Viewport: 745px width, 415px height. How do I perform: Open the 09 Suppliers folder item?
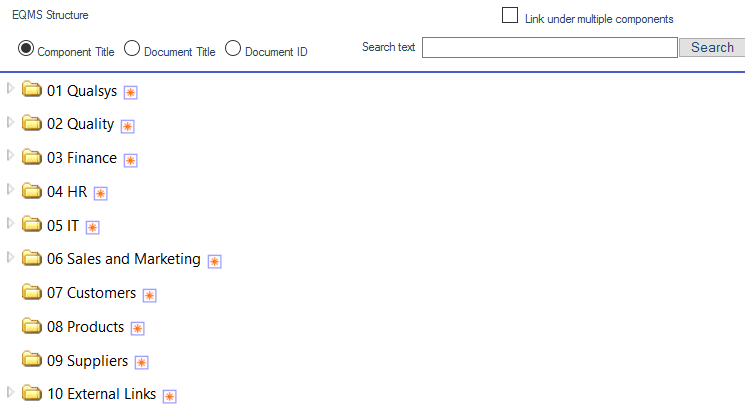point(87,361)
